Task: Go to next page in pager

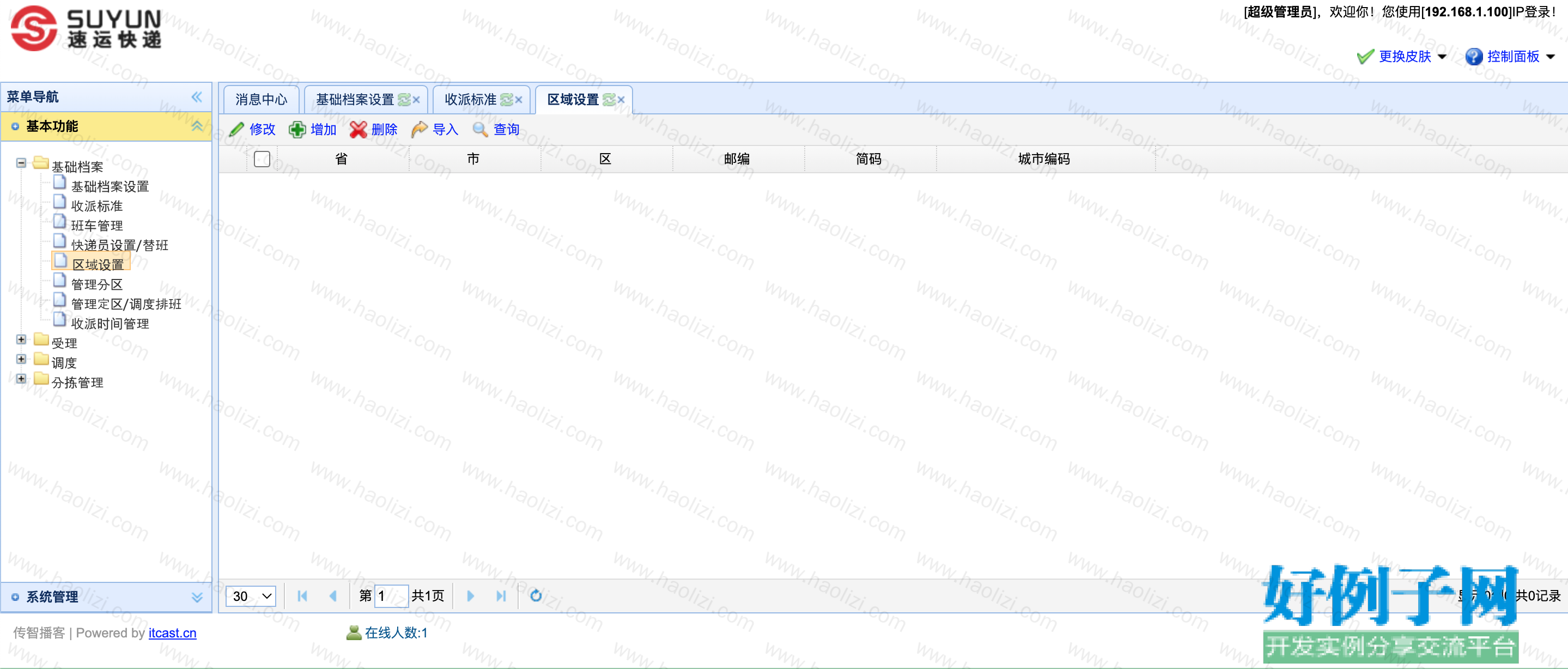Action: 471,596
